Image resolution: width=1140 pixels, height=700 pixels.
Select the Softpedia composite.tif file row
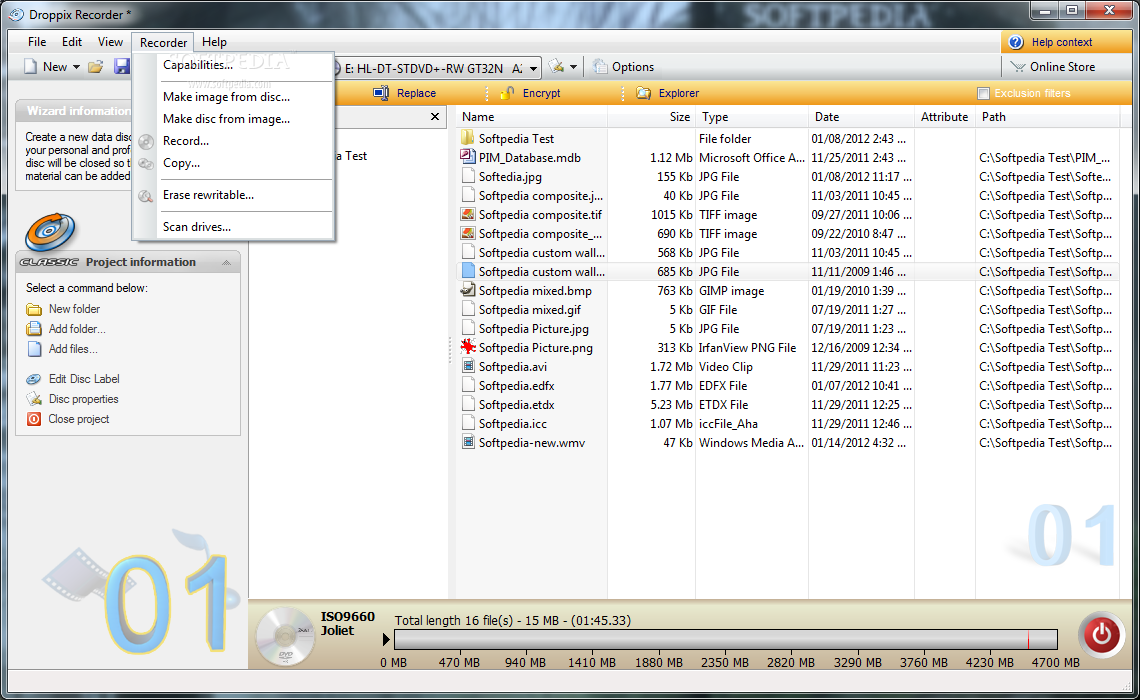tap(787, 214)
